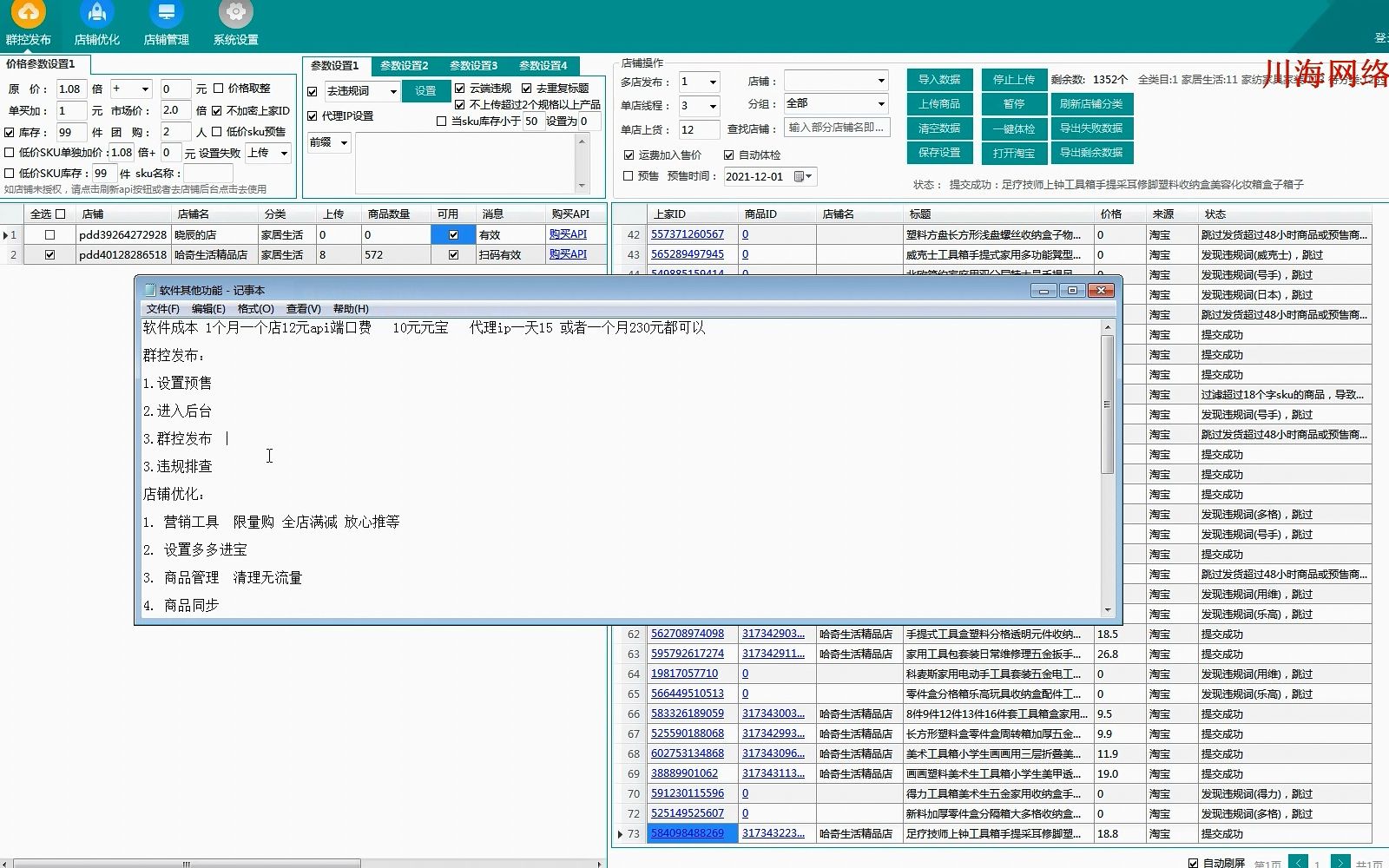This screenshot has width=1389, height=868.
Task: Uncheck the checkbox for shop pdd40128286518
Action: tap(49, 254)
